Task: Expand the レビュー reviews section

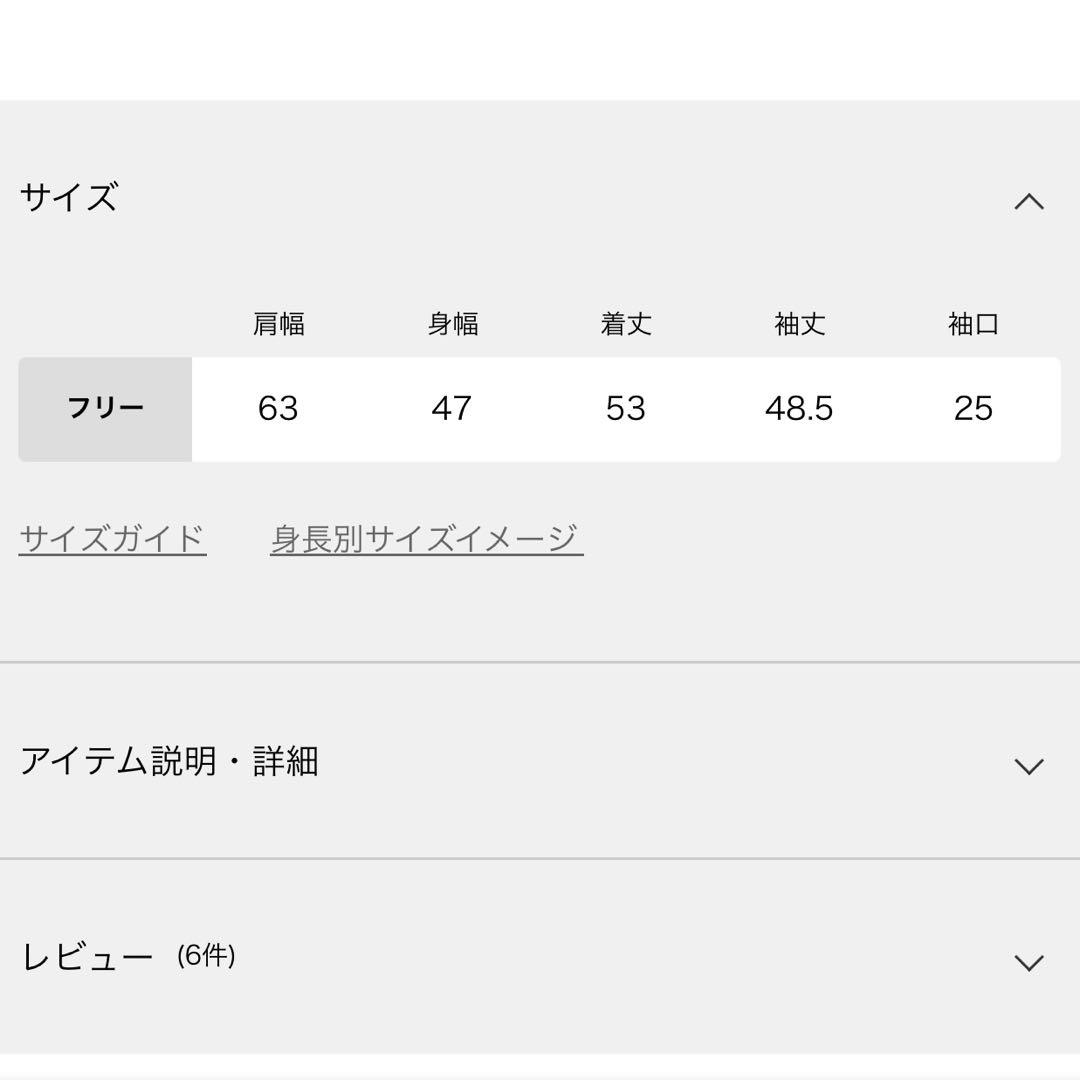Action: tap(1030, 959)
